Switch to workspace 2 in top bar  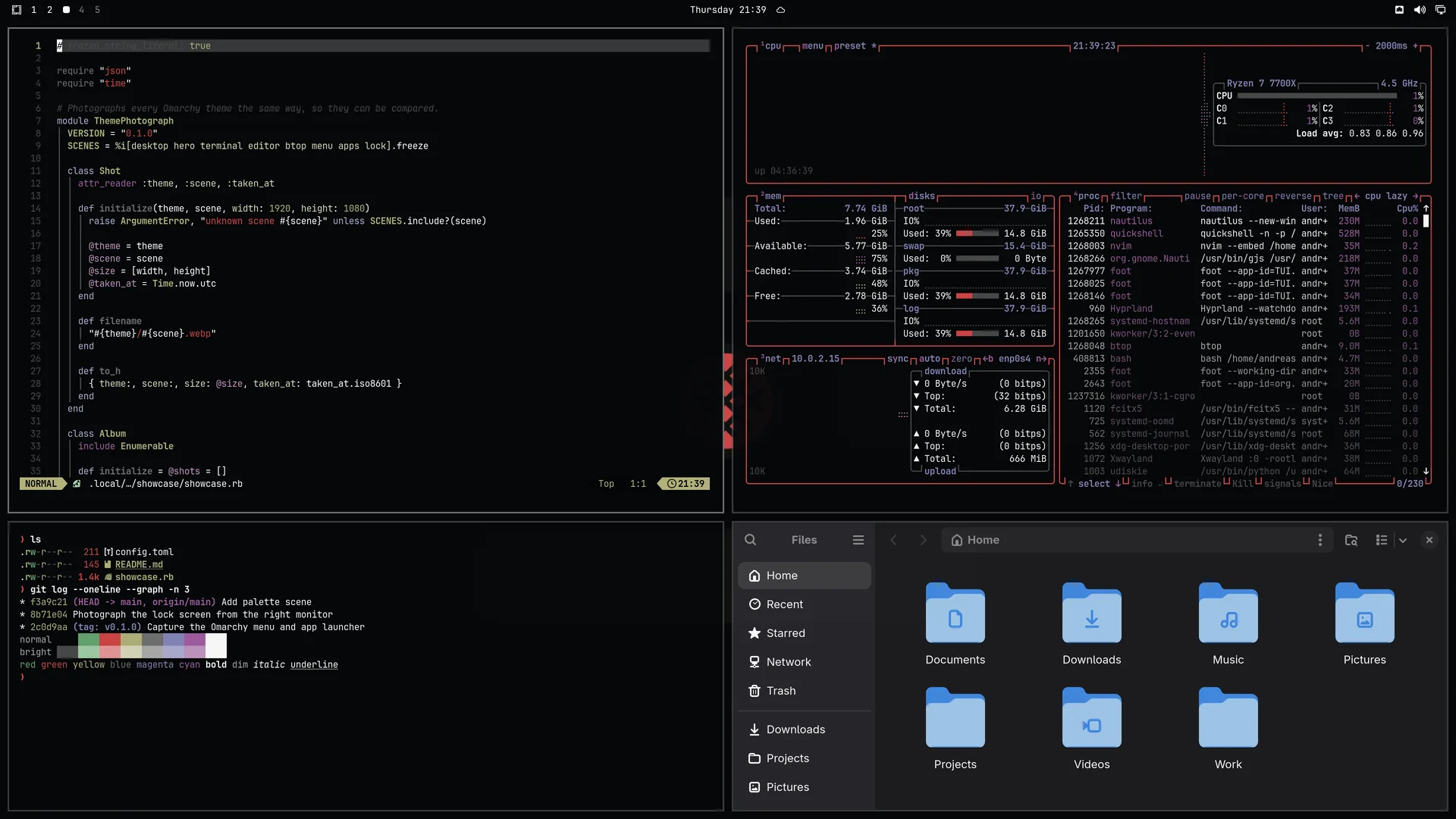(x=50, y=10)
